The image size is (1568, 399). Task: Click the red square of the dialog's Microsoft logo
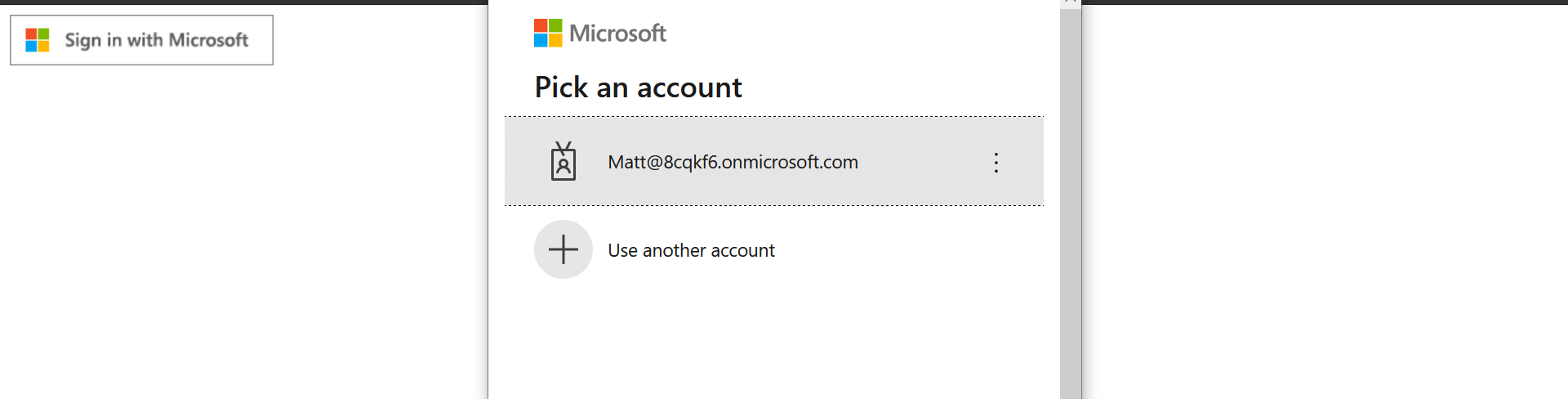click(541, 26)
